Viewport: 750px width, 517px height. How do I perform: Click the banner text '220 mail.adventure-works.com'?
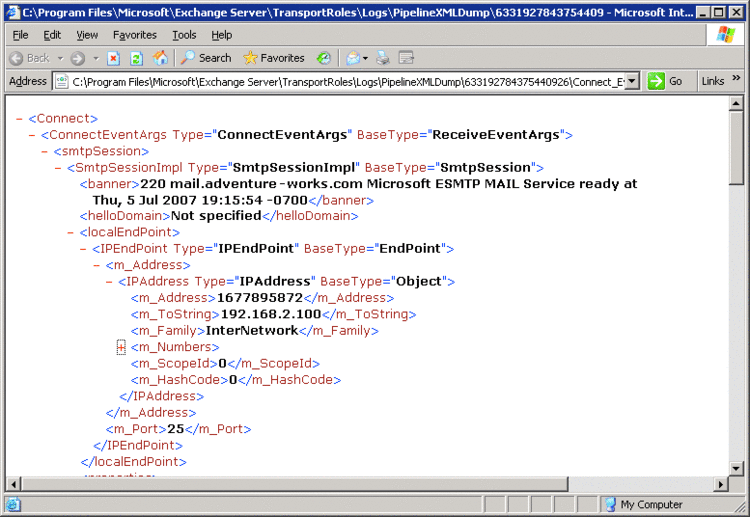(x=252, y=184)
